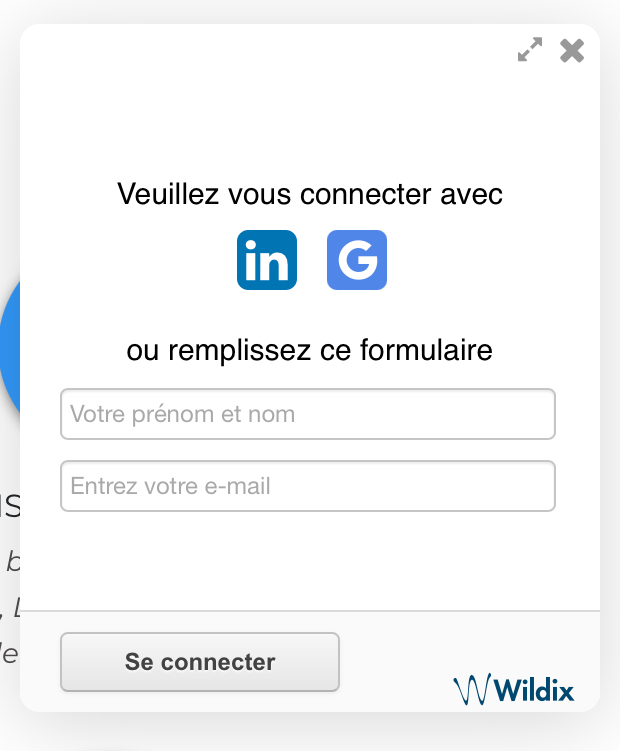Sign in with the Google icon
Image resolution: width=620 pixels, height=751 pixels.
[357, 260]
